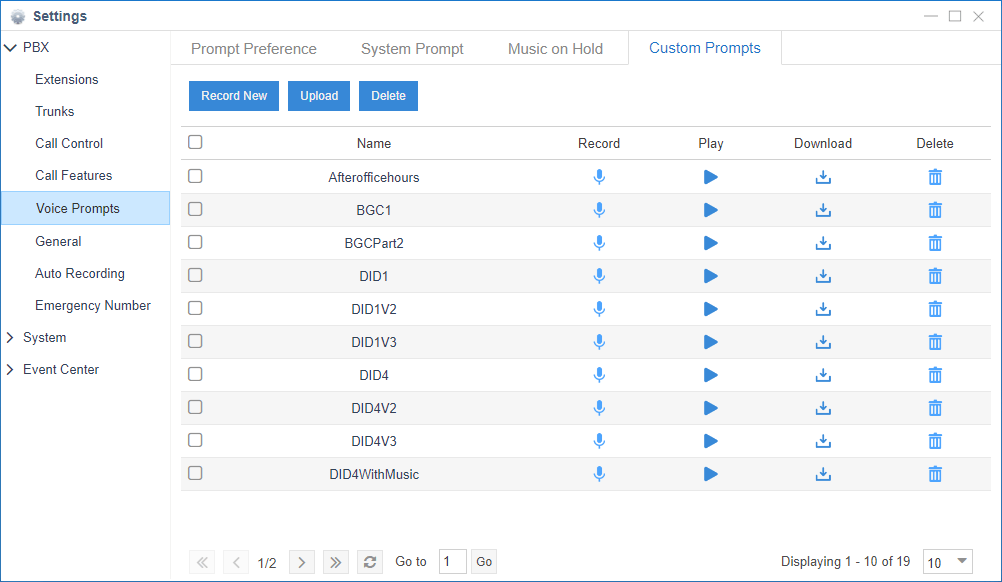The width and height of the screenshot is (1002, 582).
Task: Expand the System tree section
Action: tap(10, 337)
